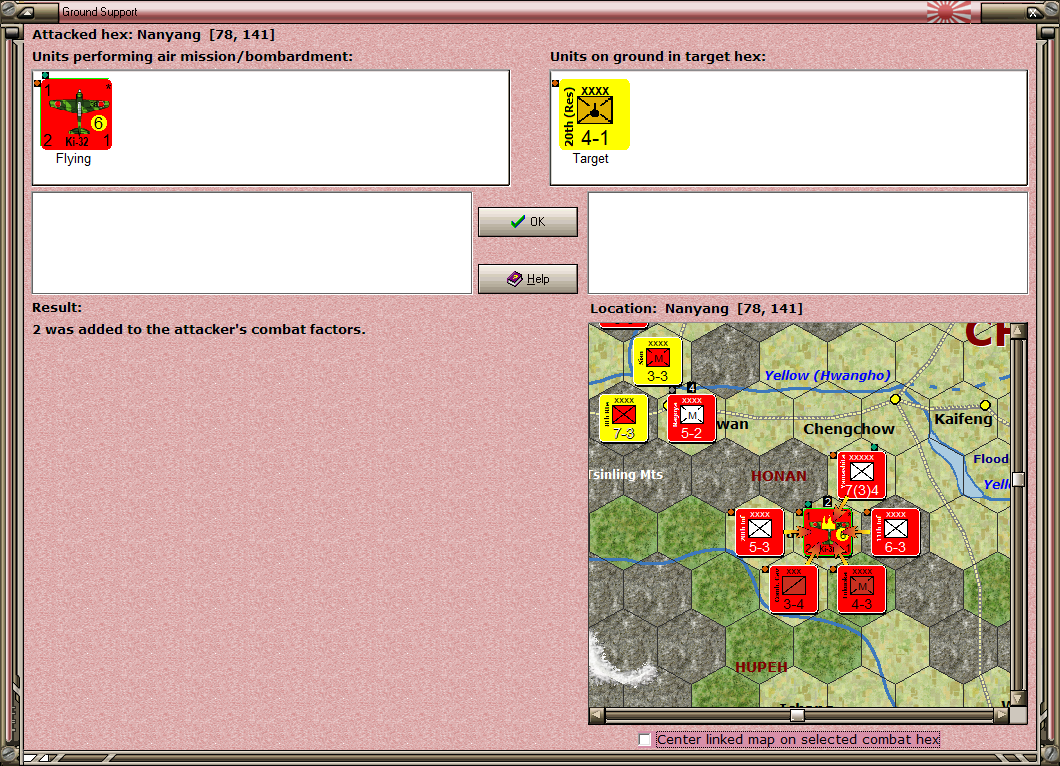
Task: Click the right arrow of the map's horizontal scrollbar
Action: point(1003,714)
